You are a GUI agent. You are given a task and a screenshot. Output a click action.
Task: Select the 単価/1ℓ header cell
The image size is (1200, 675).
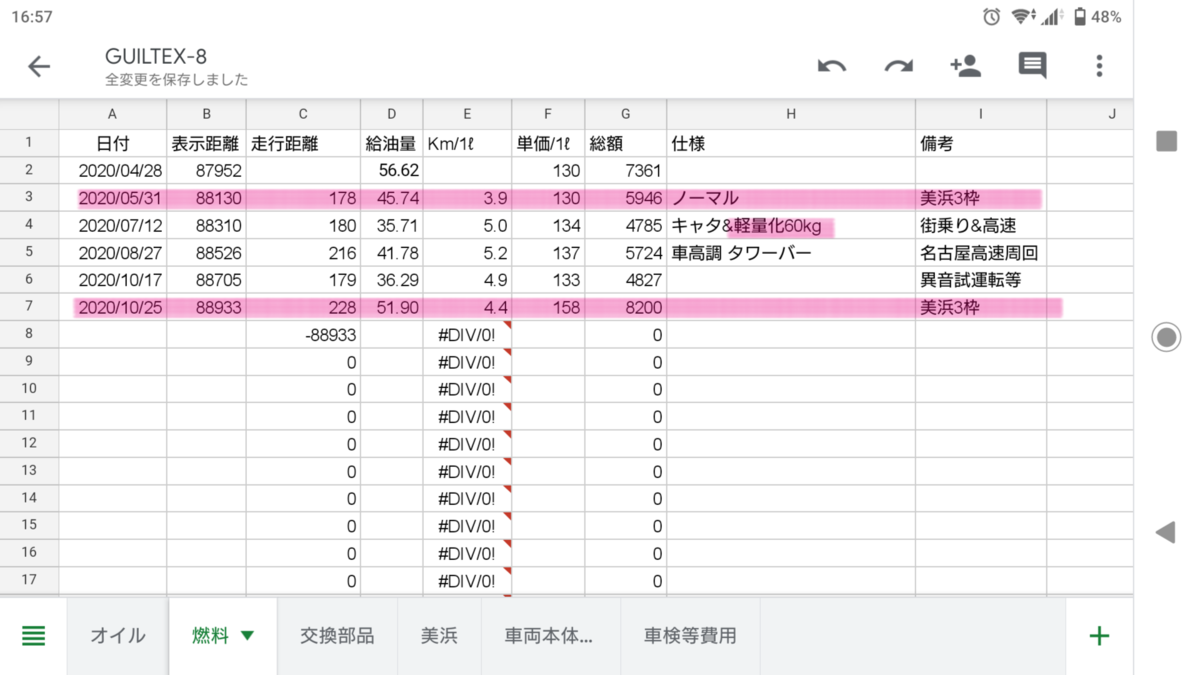[549, 143]
